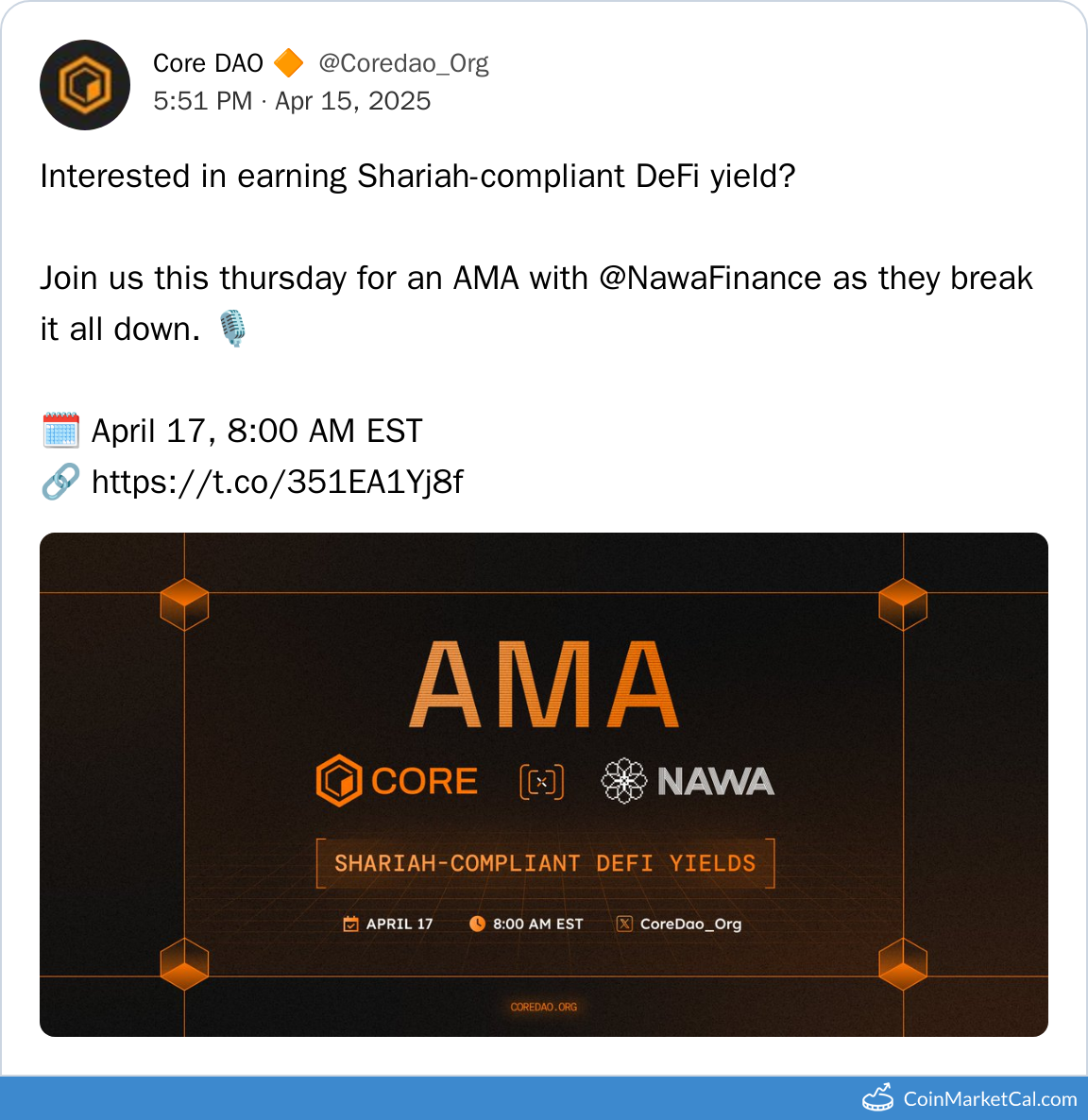Click the Core logo in the banner
This screenshot has width=1088, height=1120.
(x=339, y=781)
